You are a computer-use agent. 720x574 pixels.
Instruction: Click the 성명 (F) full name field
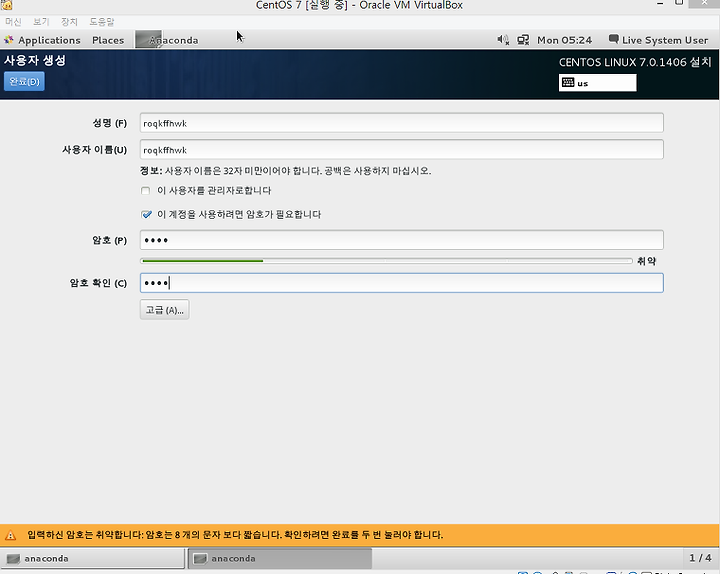click(x=402, y=123)
